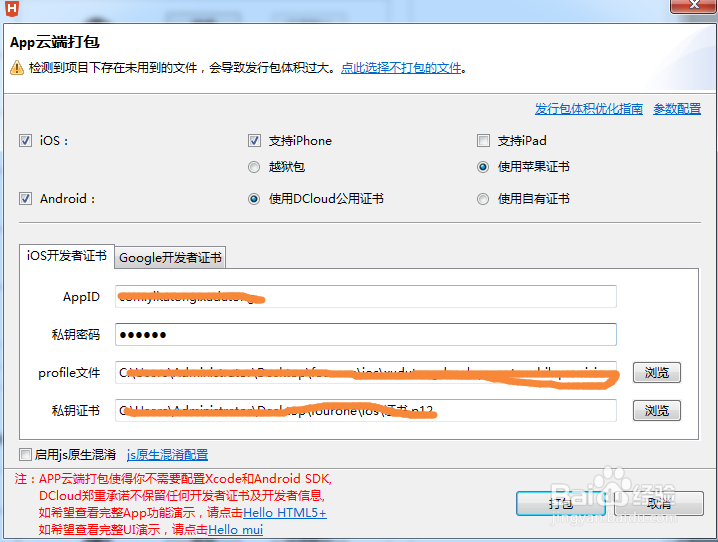The height and width of the screenshot is (542, 718).
Task: Enable the 启用js原生混淆 checkbox
Action: click(x=25, y=455)
